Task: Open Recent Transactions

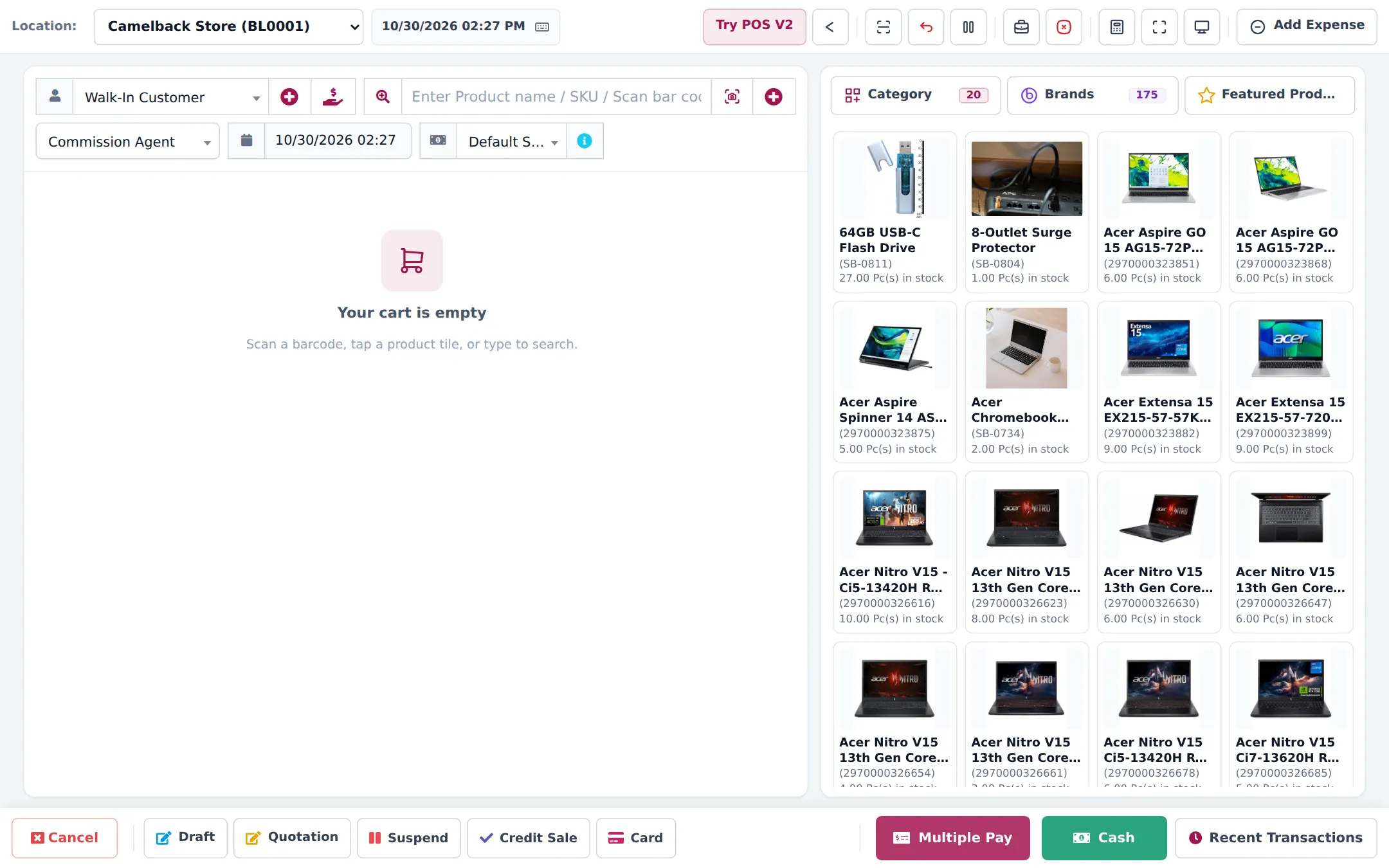Action: click(1276, 838)
